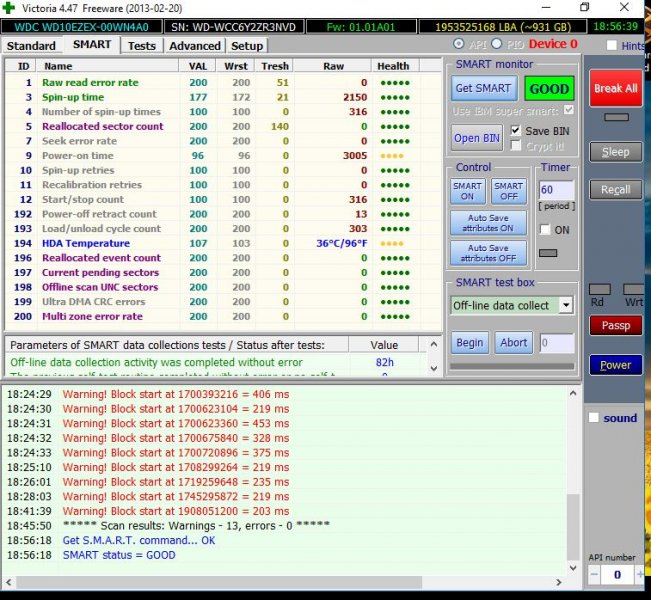
Task: Enable Auto Save attributes ON
Action: 488,222
